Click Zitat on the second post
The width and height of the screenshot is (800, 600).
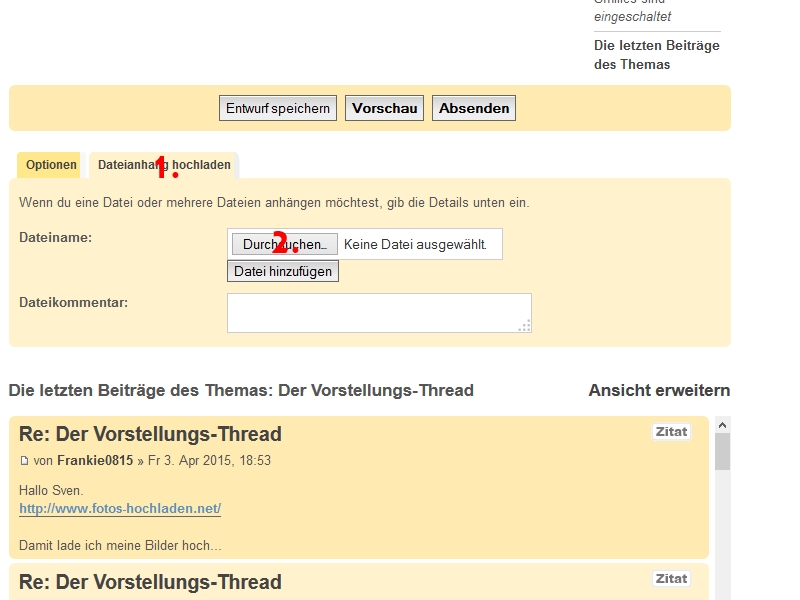671,579
